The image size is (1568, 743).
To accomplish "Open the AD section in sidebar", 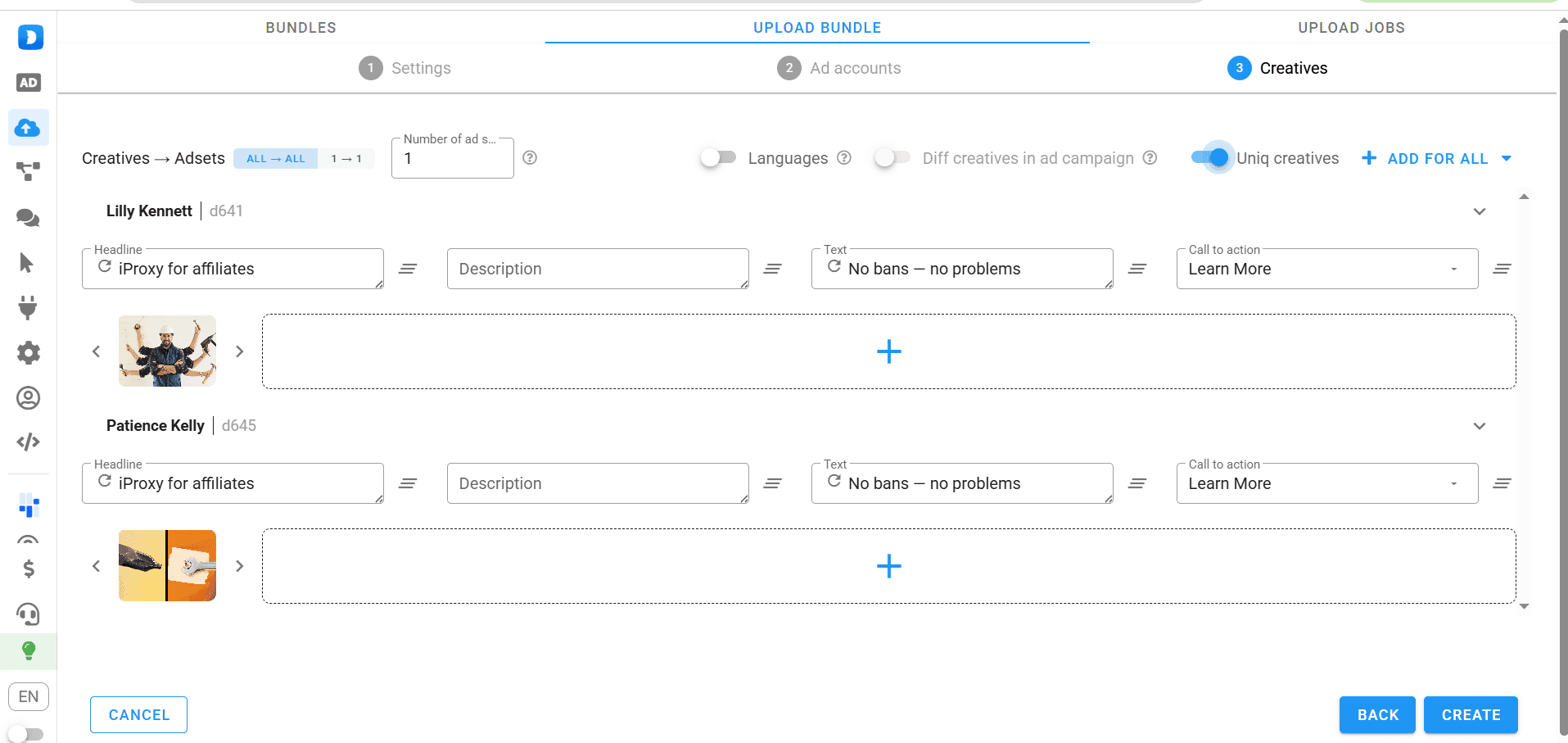I will click(29, 83).
